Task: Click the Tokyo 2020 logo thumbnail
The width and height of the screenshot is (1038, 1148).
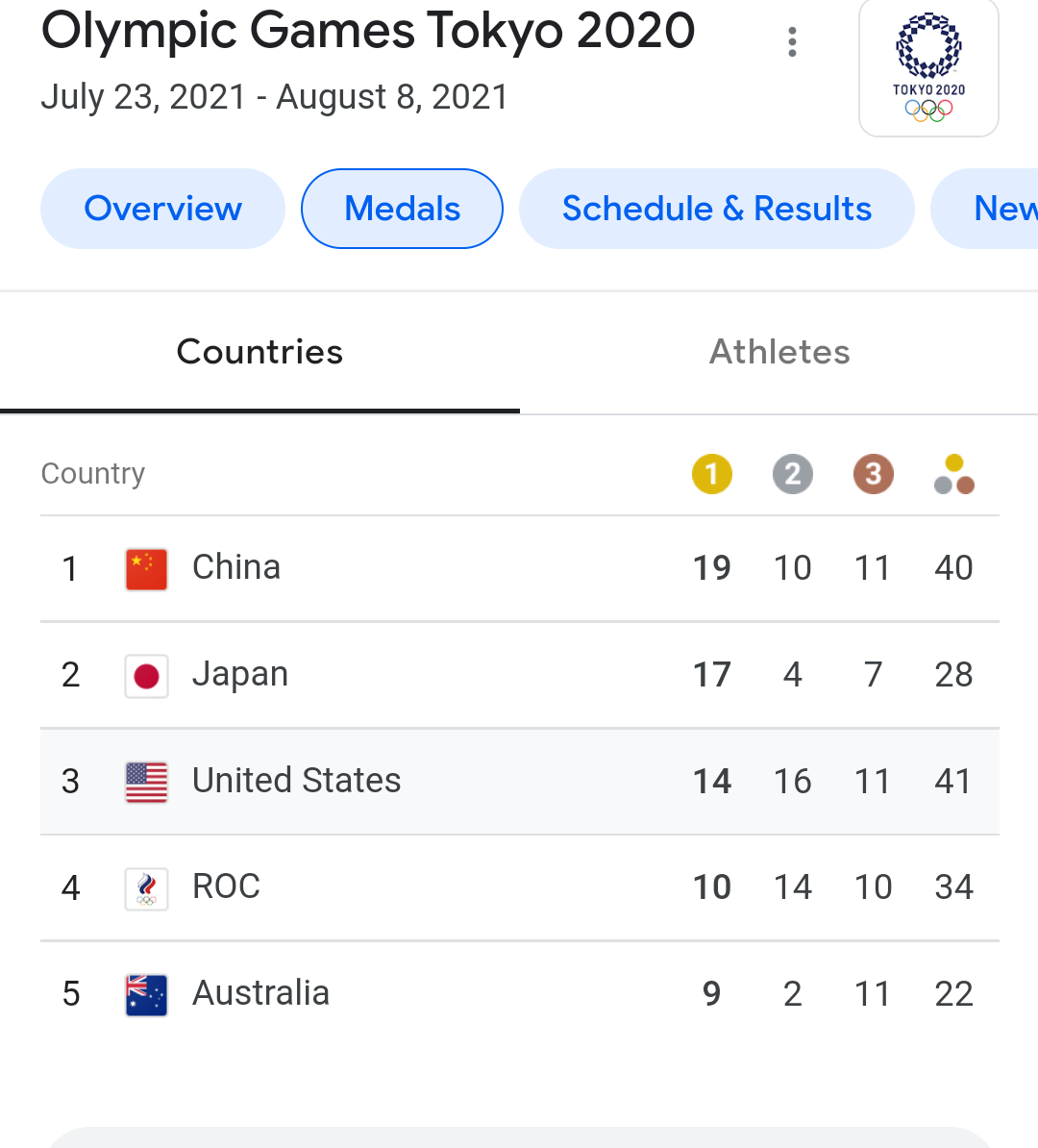Action: [x=928, y=68]
